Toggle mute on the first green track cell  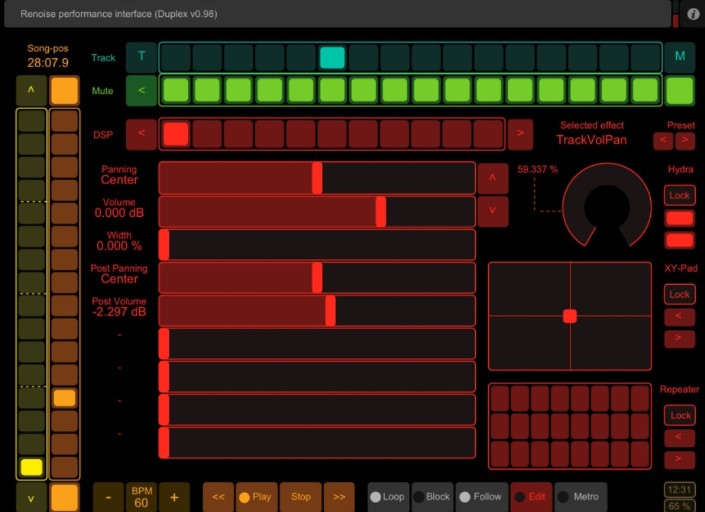(x=176, y=90)
